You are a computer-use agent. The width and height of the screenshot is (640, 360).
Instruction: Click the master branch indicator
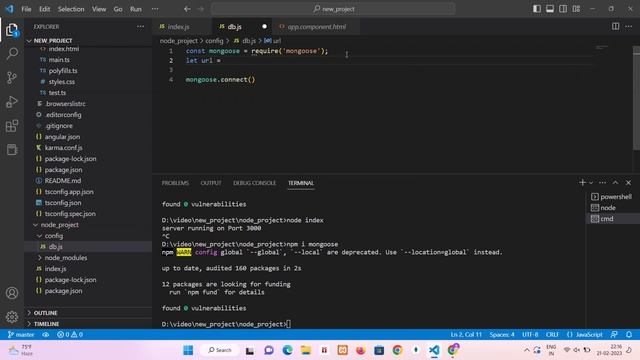[21, 335]
